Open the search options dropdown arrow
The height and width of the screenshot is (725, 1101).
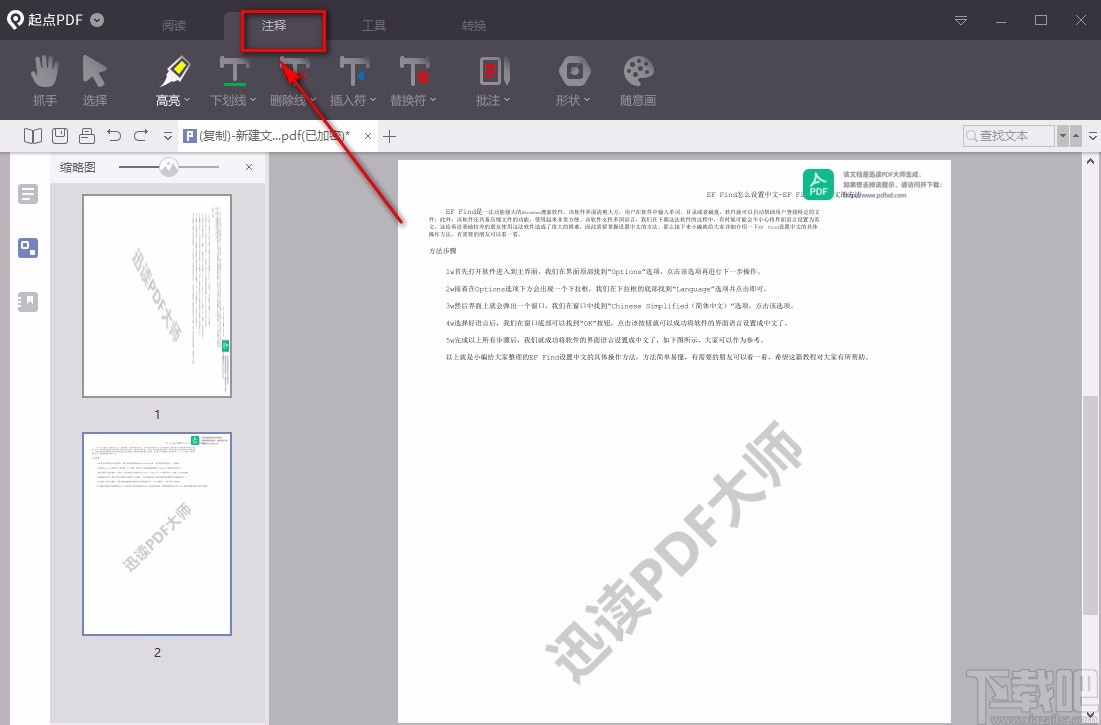click(x=1062, y=135)
